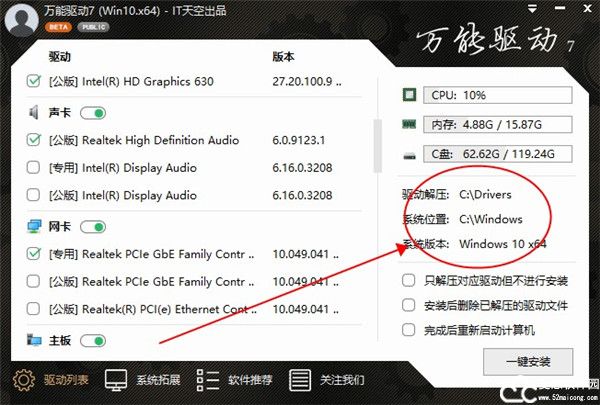
Task: Click the gear icon for driver list
Action: pos(24,380)
